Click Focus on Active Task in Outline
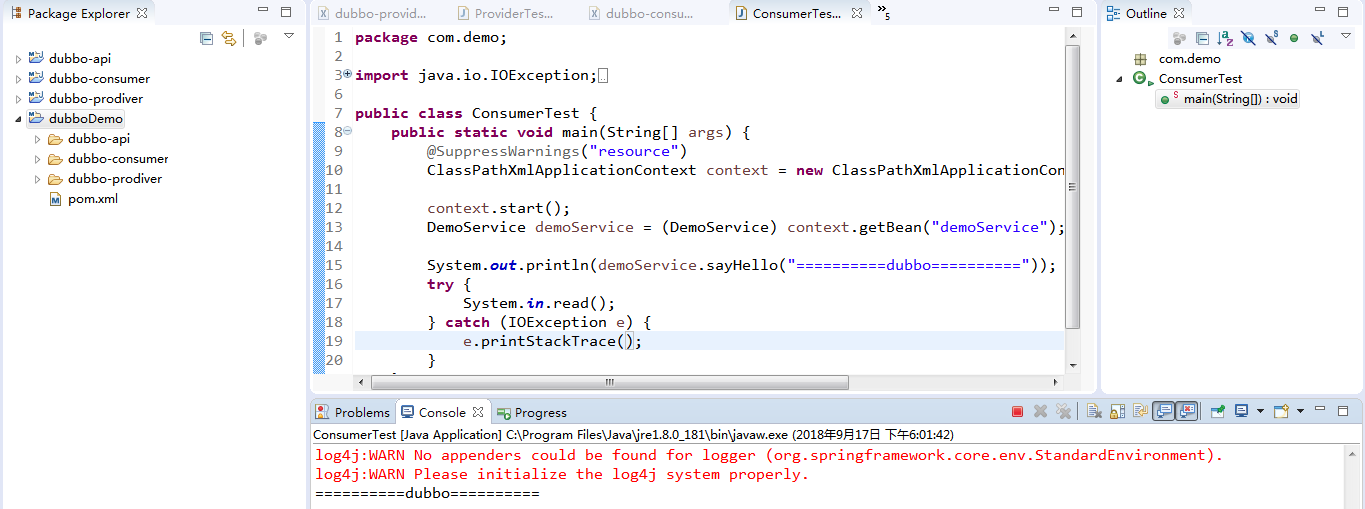 point(1179,38)
